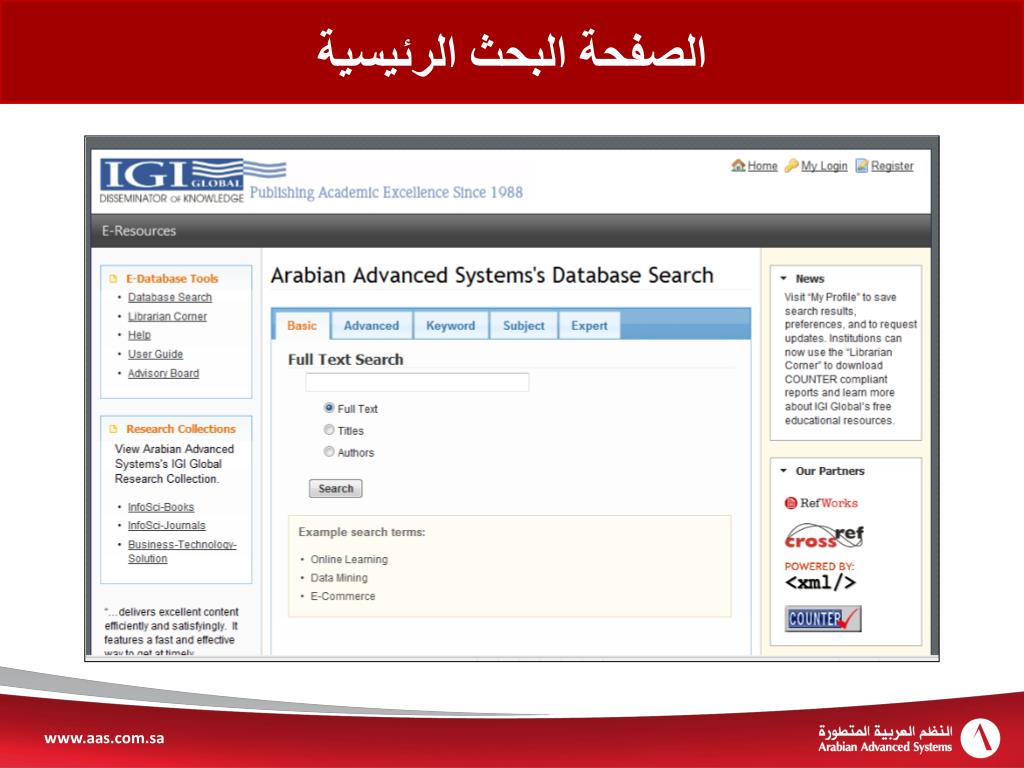Screen dimensions: 1024x768
Task: Click the COUNTER compliance badge
Action: 823,618
